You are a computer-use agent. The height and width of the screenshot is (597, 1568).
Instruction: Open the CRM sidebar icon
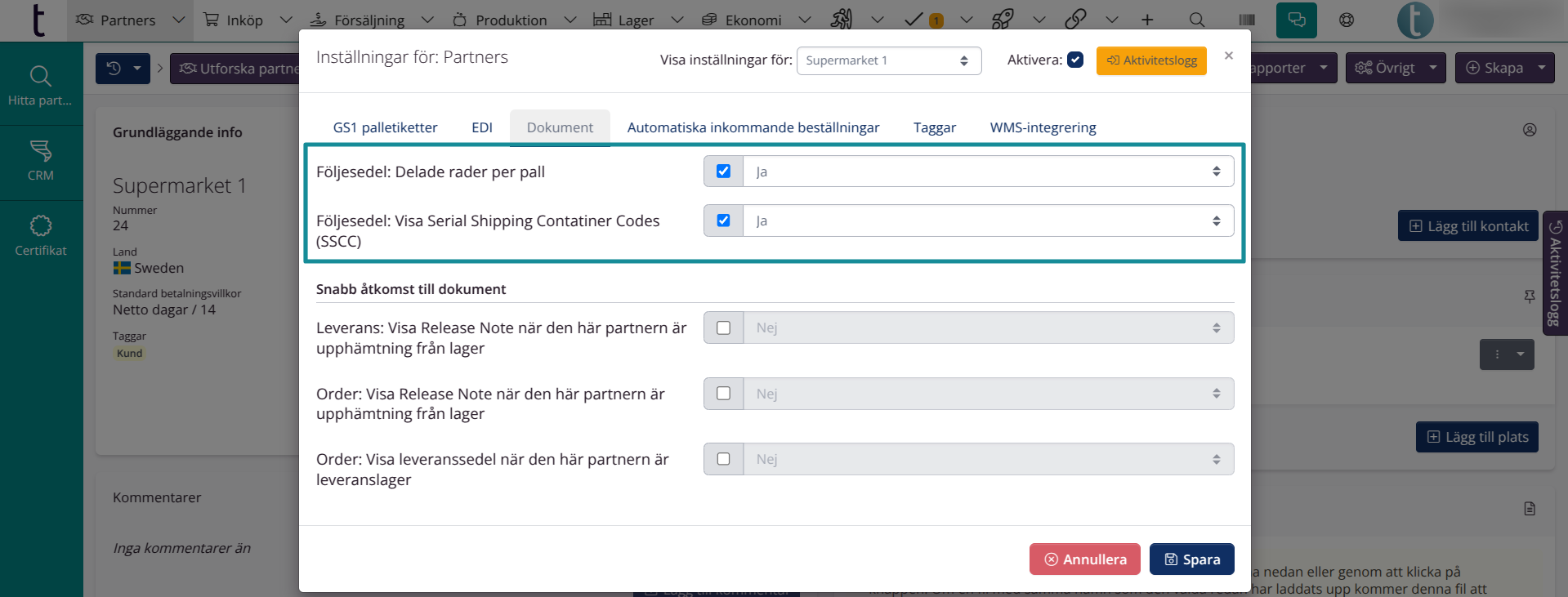click(41, 160)
